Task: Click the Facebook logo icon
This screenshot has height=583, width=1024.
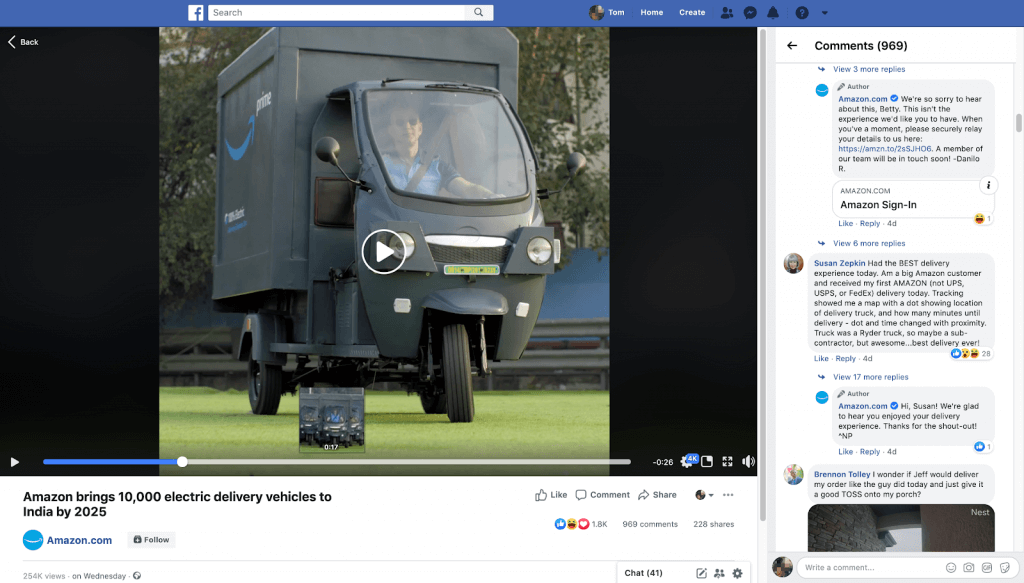Action: click(x=196, y=12)
